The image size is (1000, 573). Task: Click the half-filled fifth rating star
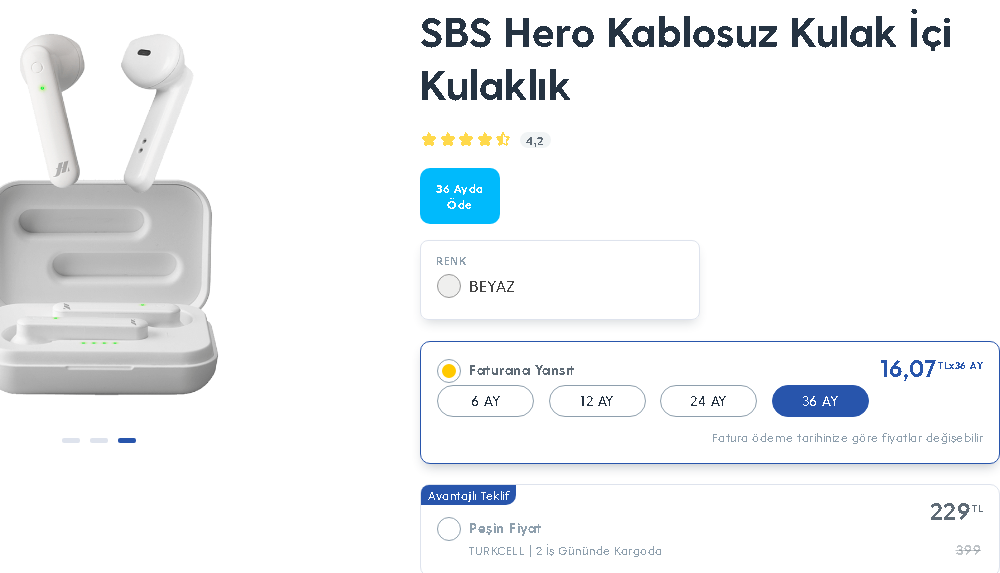(503, 140)
